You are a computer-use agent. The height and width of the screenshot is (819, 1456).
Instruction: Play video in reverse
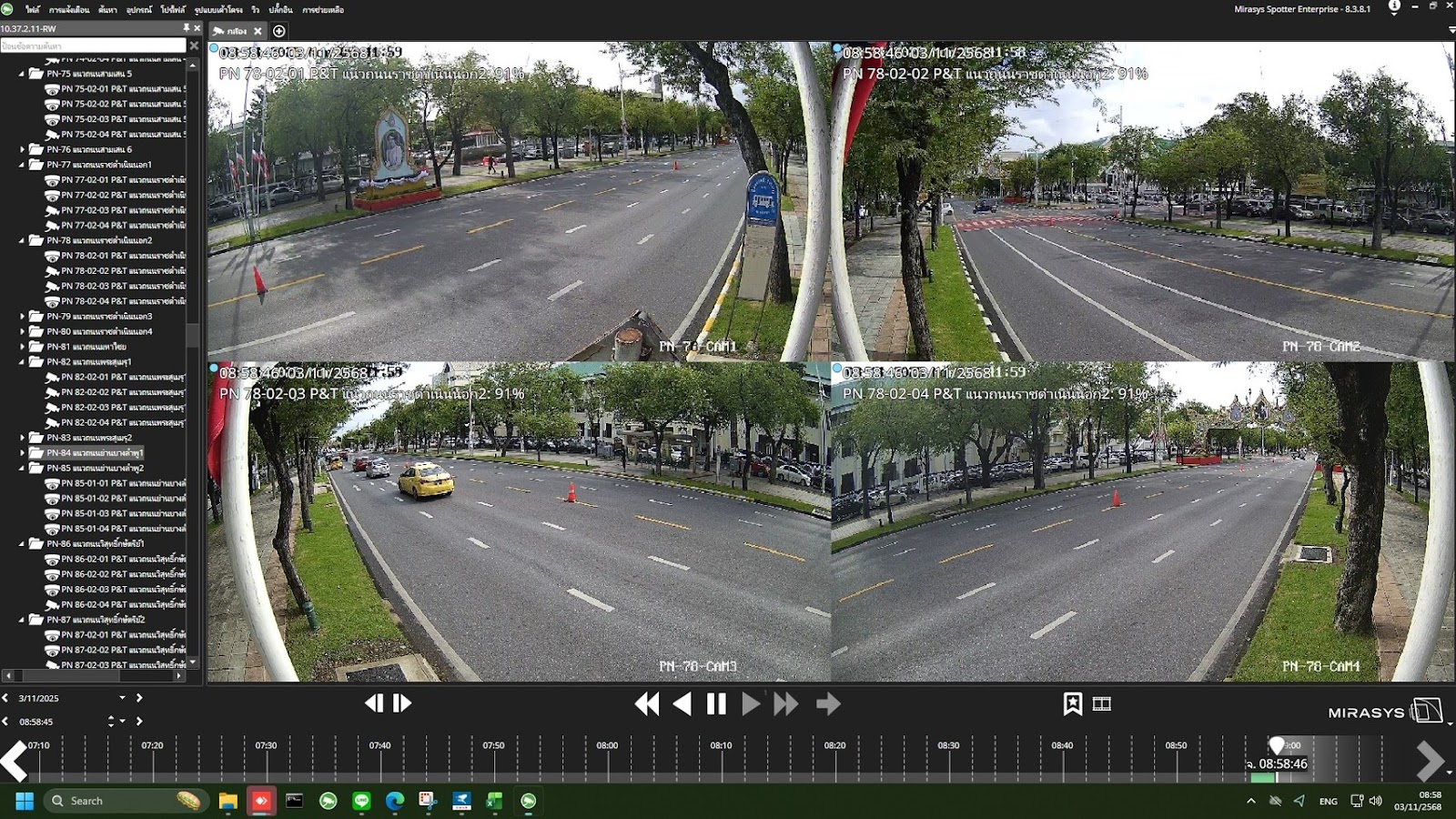[x=682, y=703]
